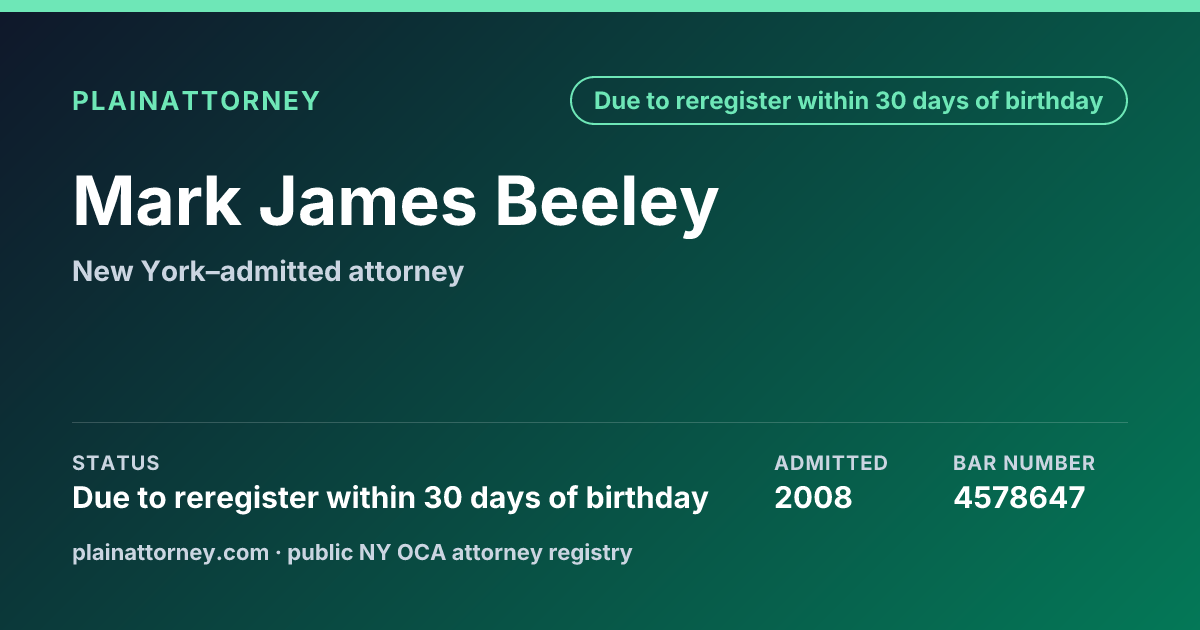Click the bar number 4578647
Viewport: 1200px width, 630px height.
[x=1019, y=497]
